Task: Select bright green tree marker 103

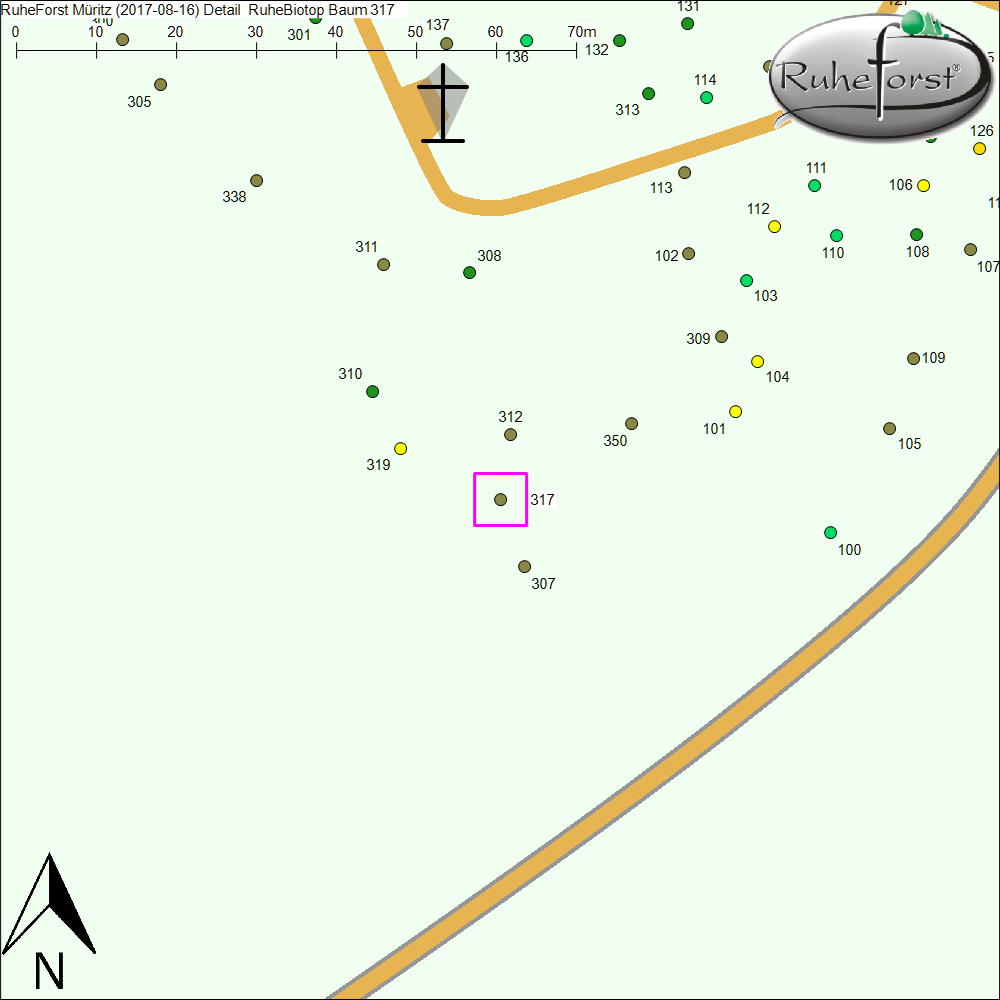Action: pyautogui.click(x=746, y=280)
